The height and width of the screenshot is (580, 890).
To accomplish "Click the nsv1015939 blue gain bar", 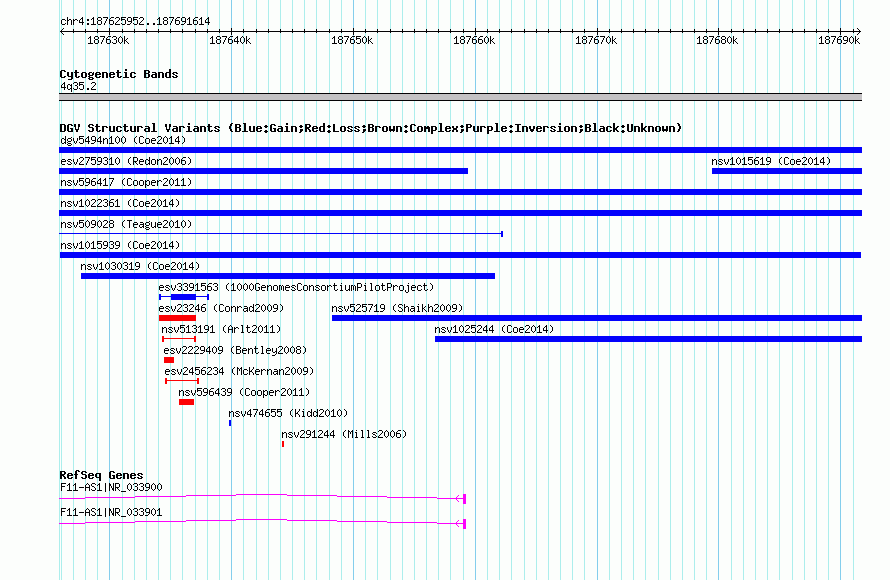I will [460, 255].
